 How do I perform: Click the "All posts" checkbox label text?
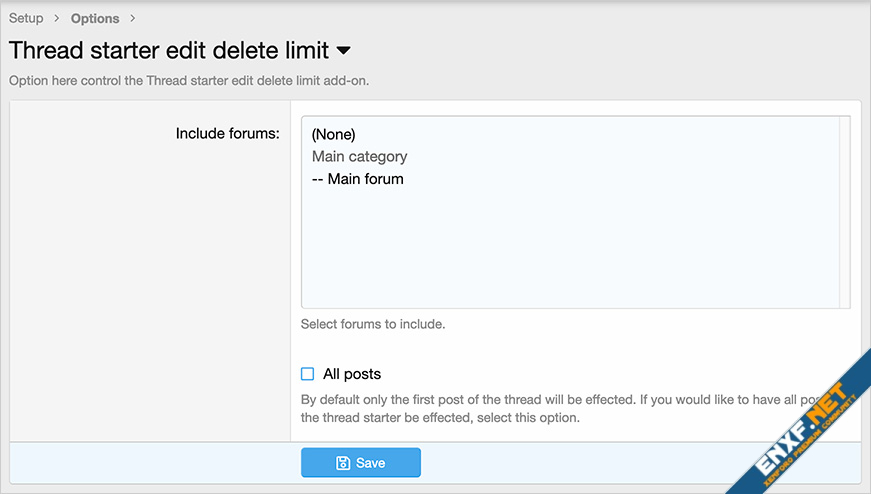[352, 374]
